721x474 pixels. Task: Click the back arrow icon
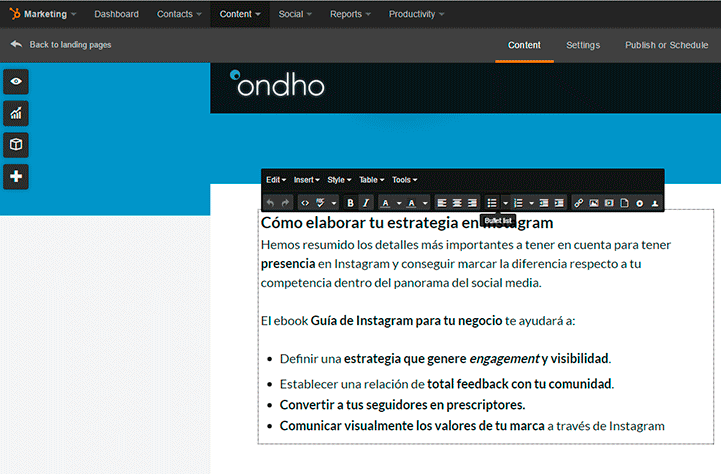pyautogui.click(x=16, y=44)
